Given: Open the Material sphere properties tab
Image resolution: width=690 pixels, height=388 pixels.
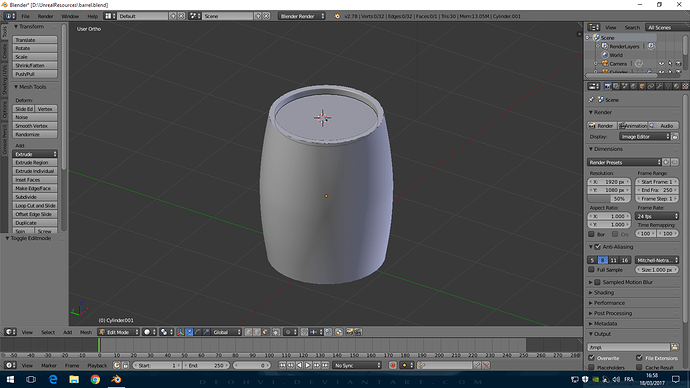Looking at the screenshot, I should coord(676,86).
